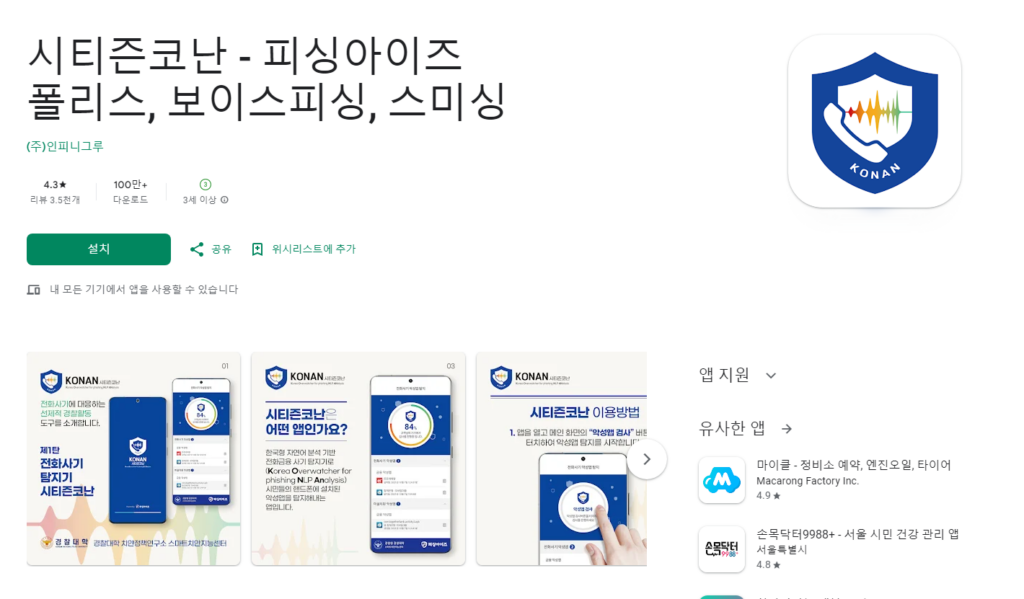
Task: Click the 위시리스트에 추가 text
Action: [x=313, y=249]
